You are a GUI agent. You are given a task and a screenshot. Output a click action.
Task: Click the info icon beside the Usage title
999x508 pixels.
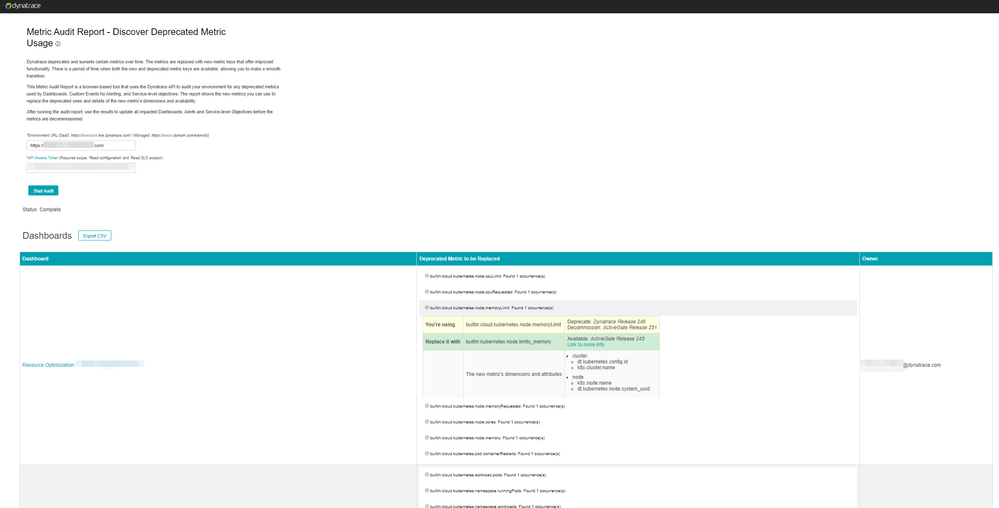pos(58,44)
